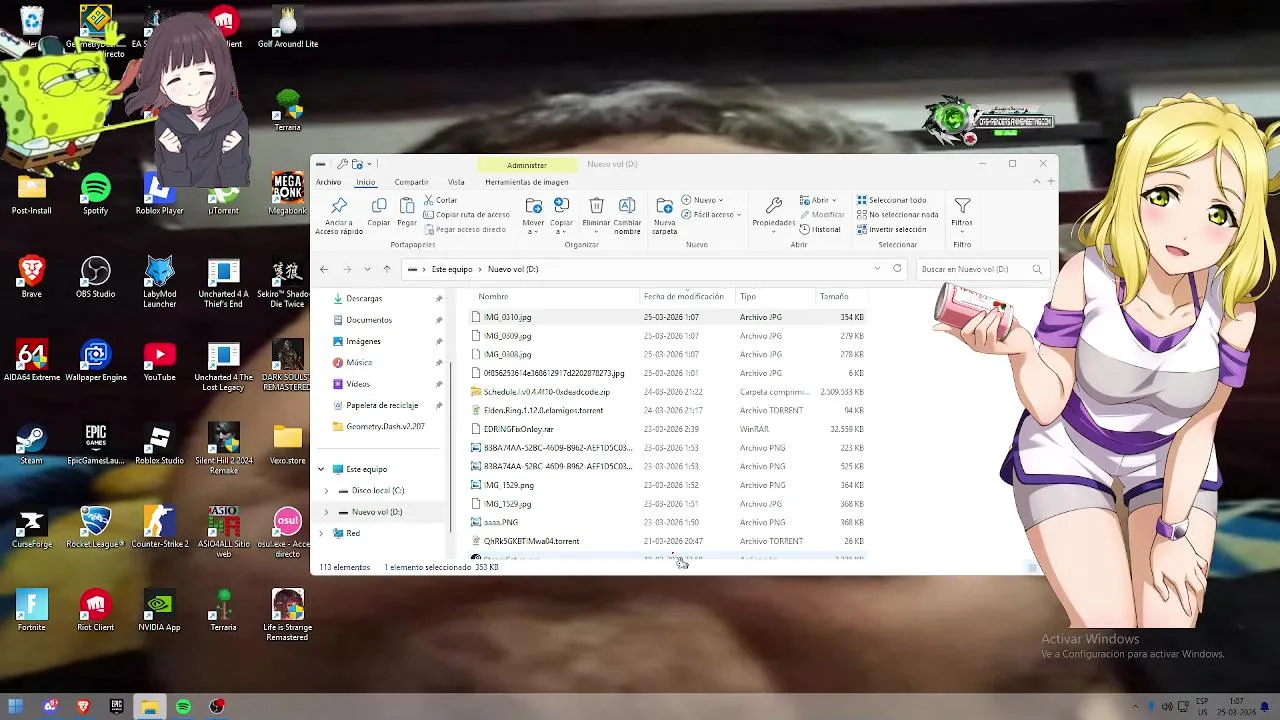The width and height of the screenshot is (1280, 720).
Task: Open the Nuevo item dropdown
Action: [704, 200]
